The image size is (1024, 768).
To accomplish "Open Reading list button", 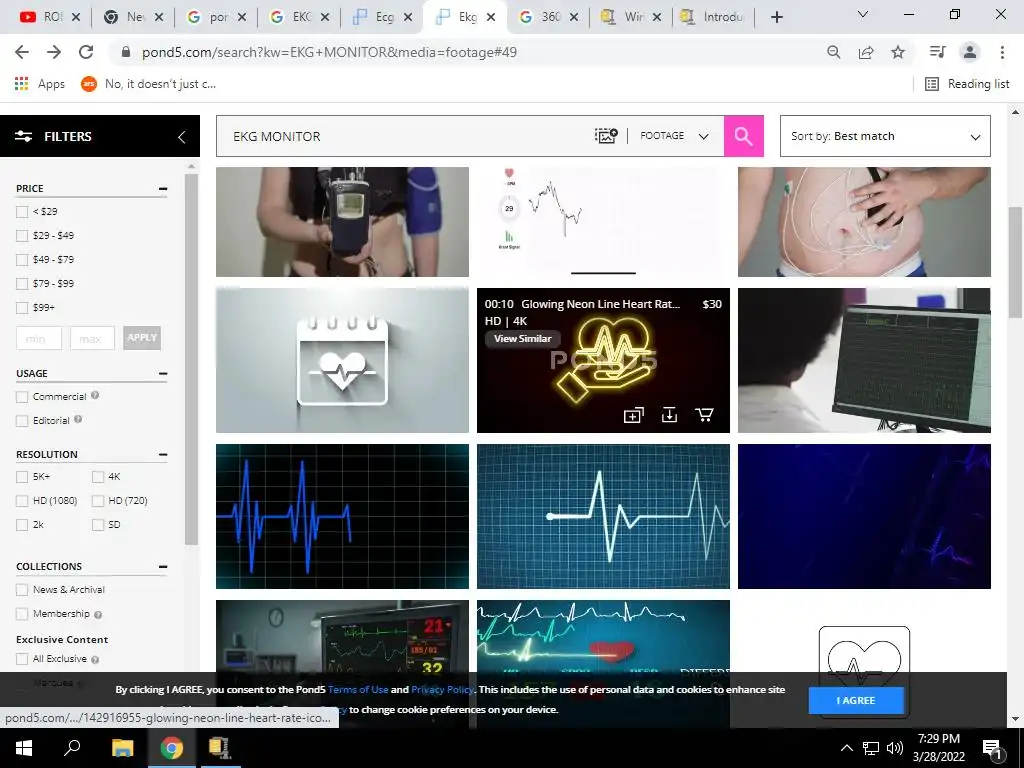I will pyautogui.click(x=968, y=84).
